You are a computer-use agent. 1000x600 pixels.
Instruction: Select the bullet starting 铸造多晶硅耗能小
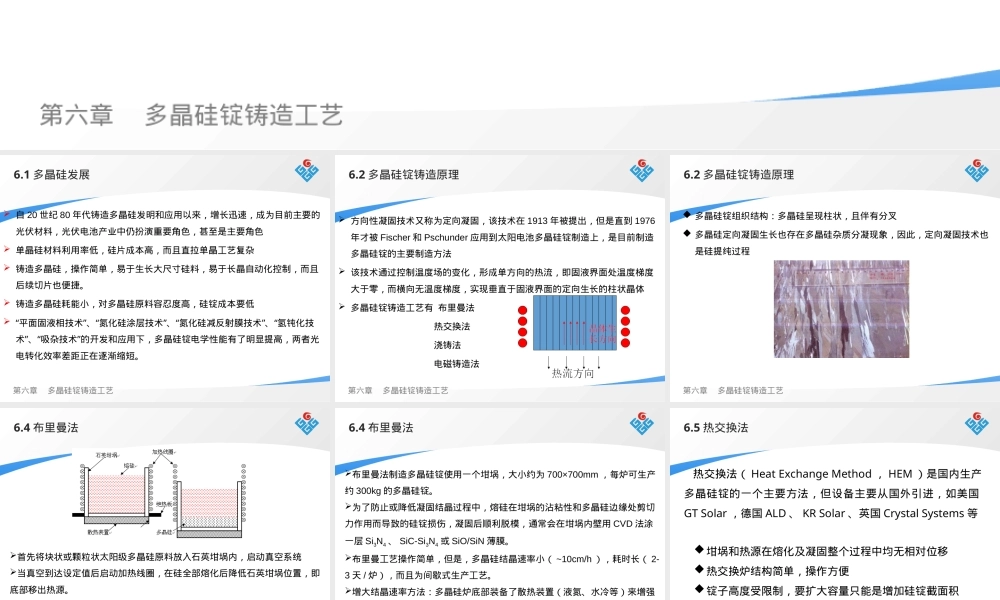coord(129,304)
